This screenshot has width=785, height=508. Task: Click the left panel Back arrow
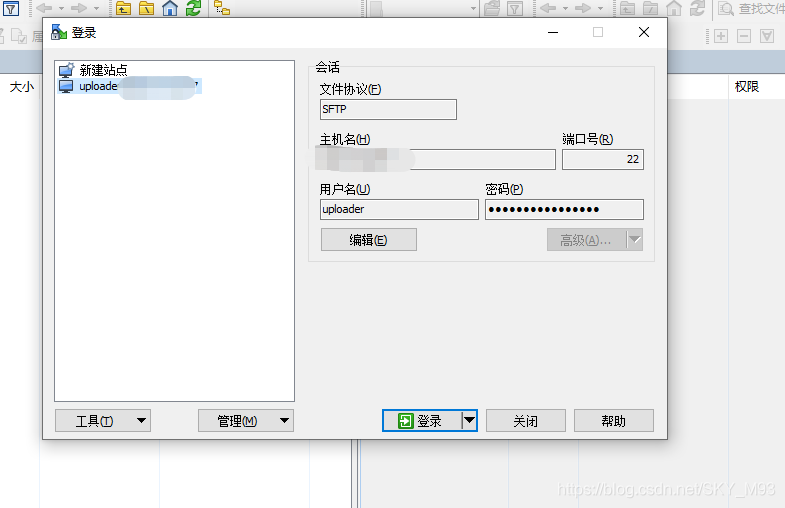tap(45, 8)
